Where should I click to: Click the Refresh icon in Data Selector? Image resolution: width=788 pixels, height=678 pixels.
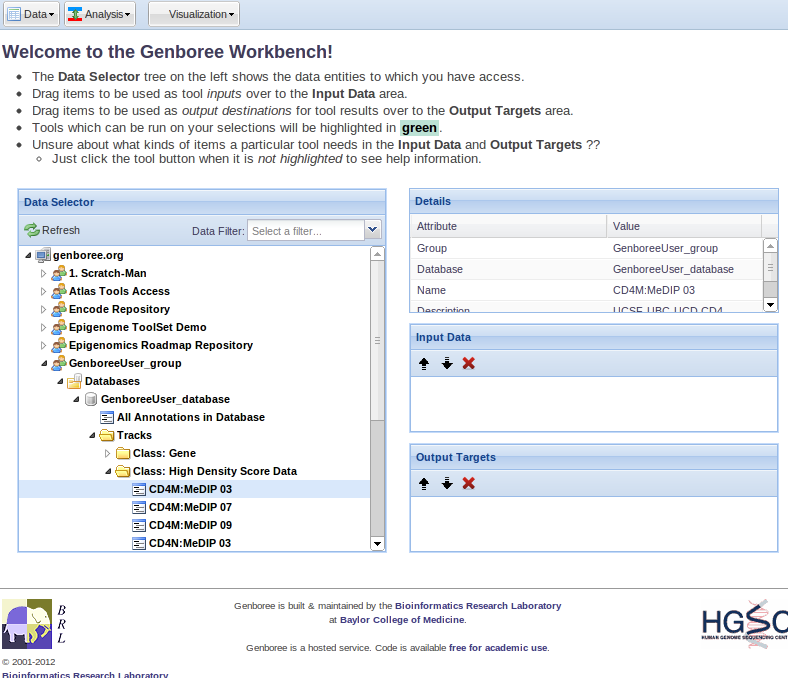pos(32,230)
